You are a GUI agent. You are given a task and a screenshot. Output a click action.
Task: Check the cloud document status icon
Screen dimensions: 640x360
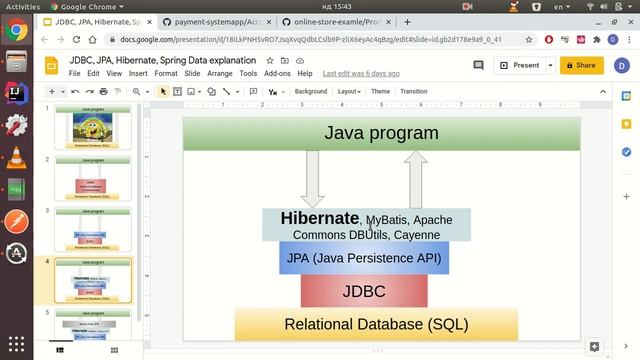pos(300,61)
